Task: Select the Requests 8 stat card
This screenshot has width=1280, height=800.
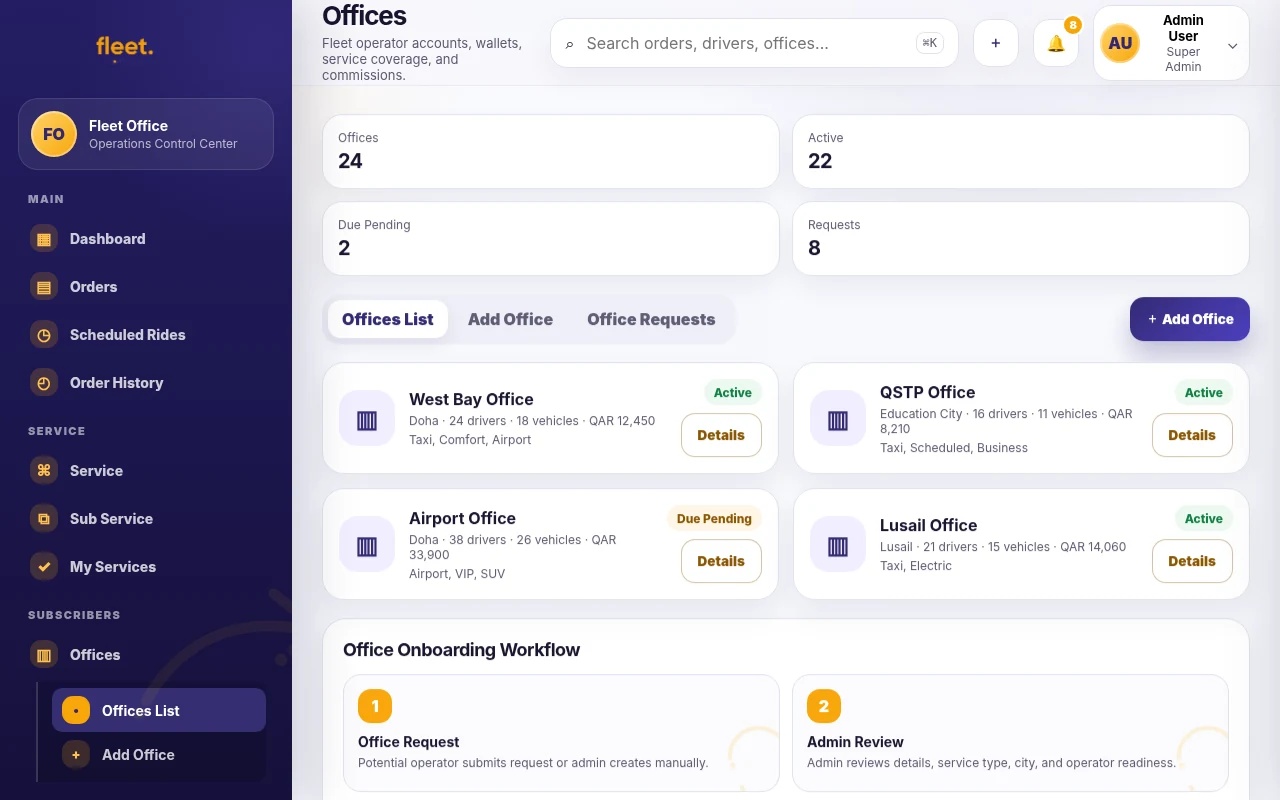Action: click(1021, 239)
